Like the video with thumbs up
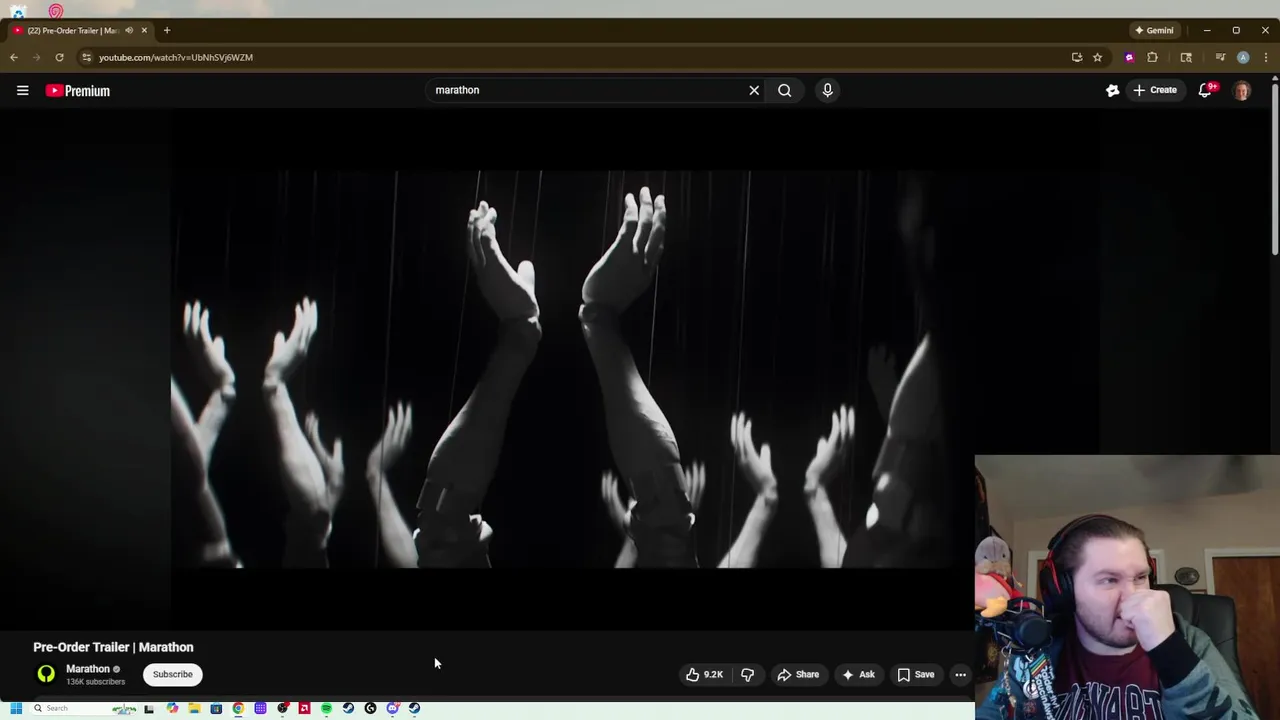 tap(704, 675)
